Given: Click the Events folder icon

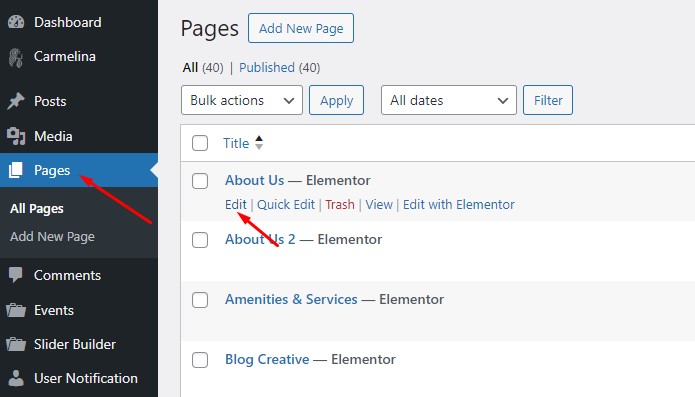Looking at the screenshot, I should [16, 310].
